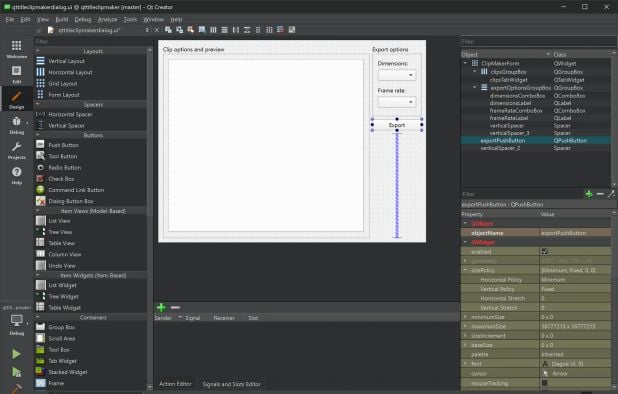Open the Dimensions combo box
Image resolution: width=618 pixels, height=394 pixels.
396,75
